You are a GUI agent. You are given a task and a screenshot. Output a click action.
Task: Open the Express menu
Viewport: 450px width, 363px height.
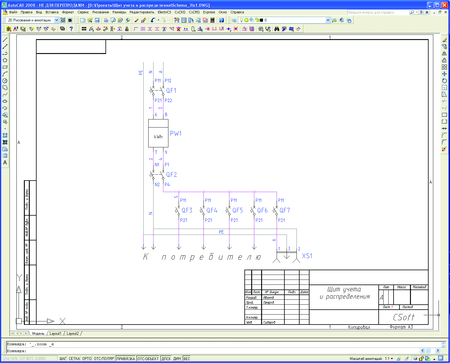(209, 12)
